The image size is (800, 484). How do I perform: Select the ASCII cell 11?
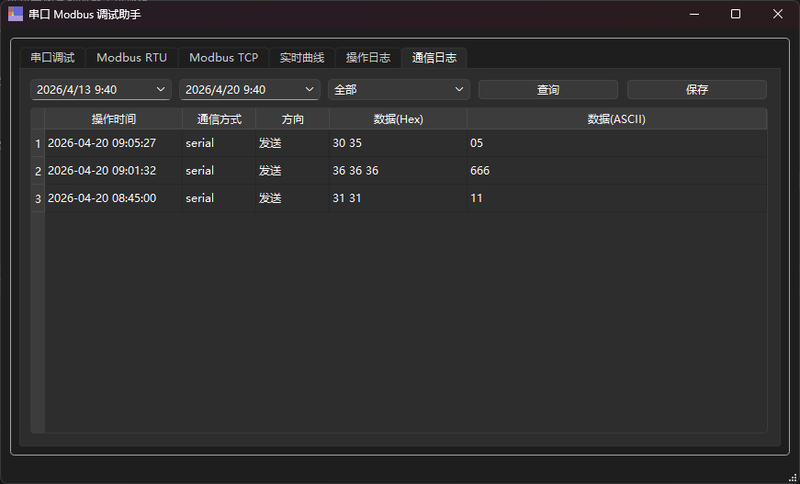[x=617, y=198]
